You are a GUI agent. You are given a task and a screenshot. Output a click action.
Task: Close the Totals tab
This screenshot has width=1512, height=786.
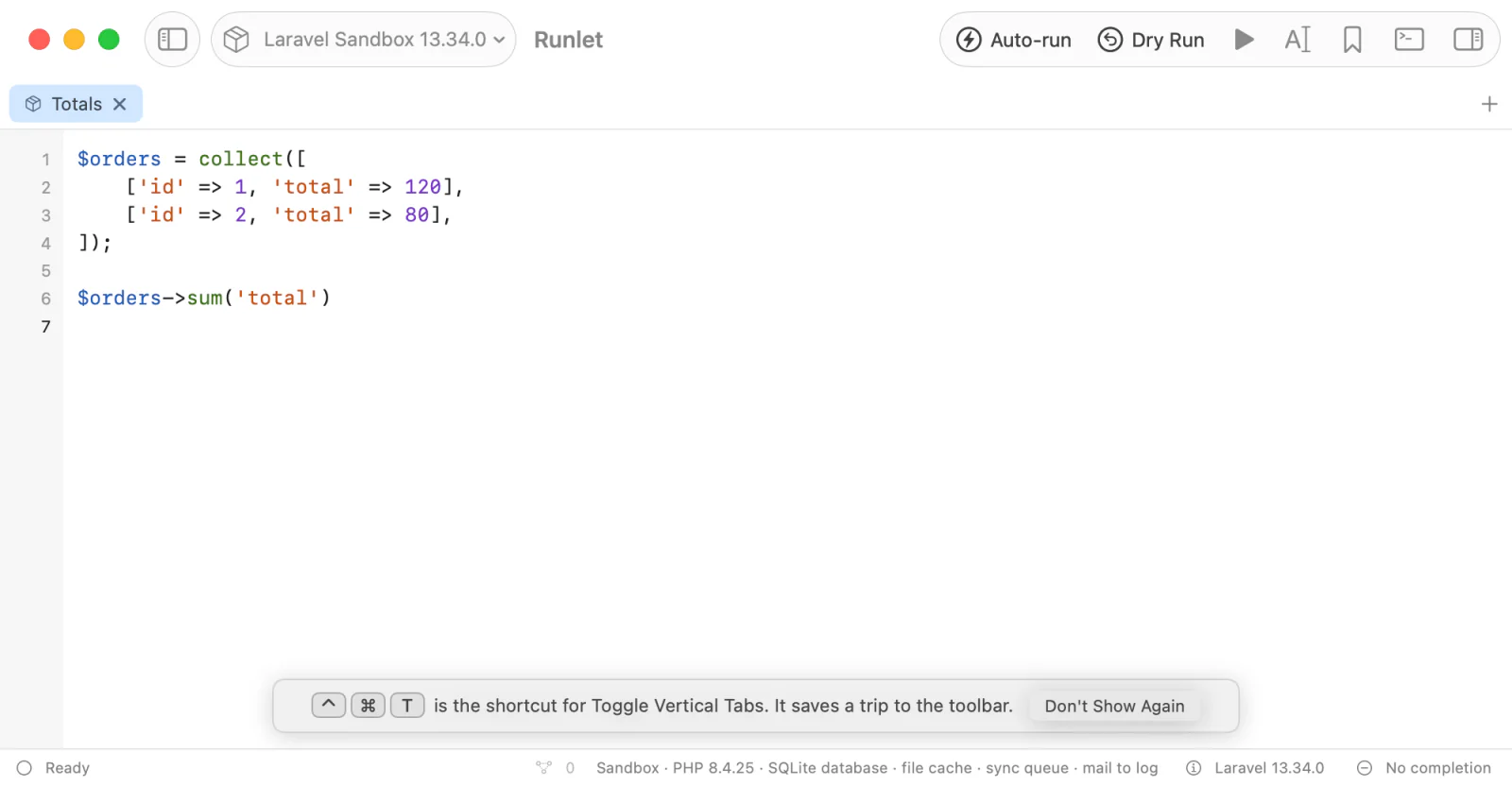click(120, 104)
